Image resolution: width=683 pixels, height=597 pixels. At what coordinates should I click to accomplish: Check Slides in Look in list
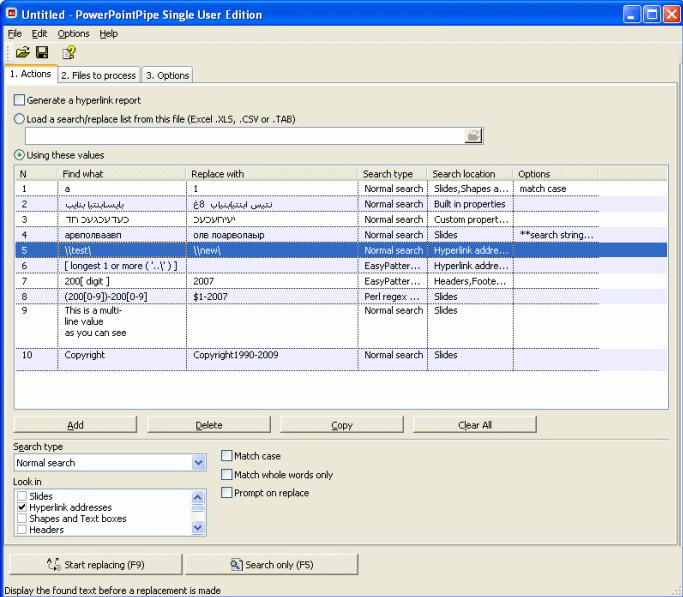pos(22,496)
